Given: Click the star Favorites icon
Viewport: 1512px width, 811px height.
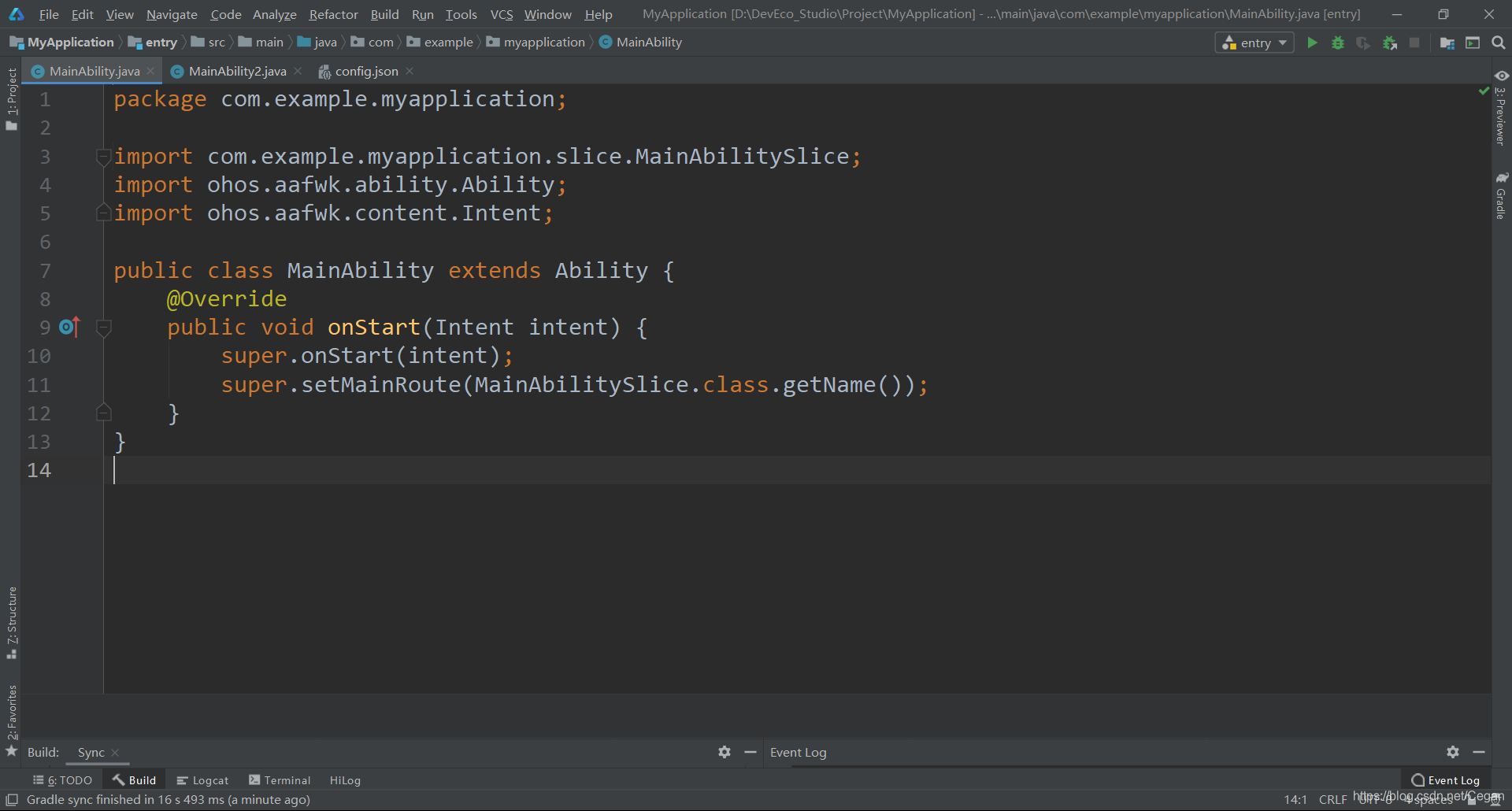Looking at the screenshot, I should (x=11, y=752).
